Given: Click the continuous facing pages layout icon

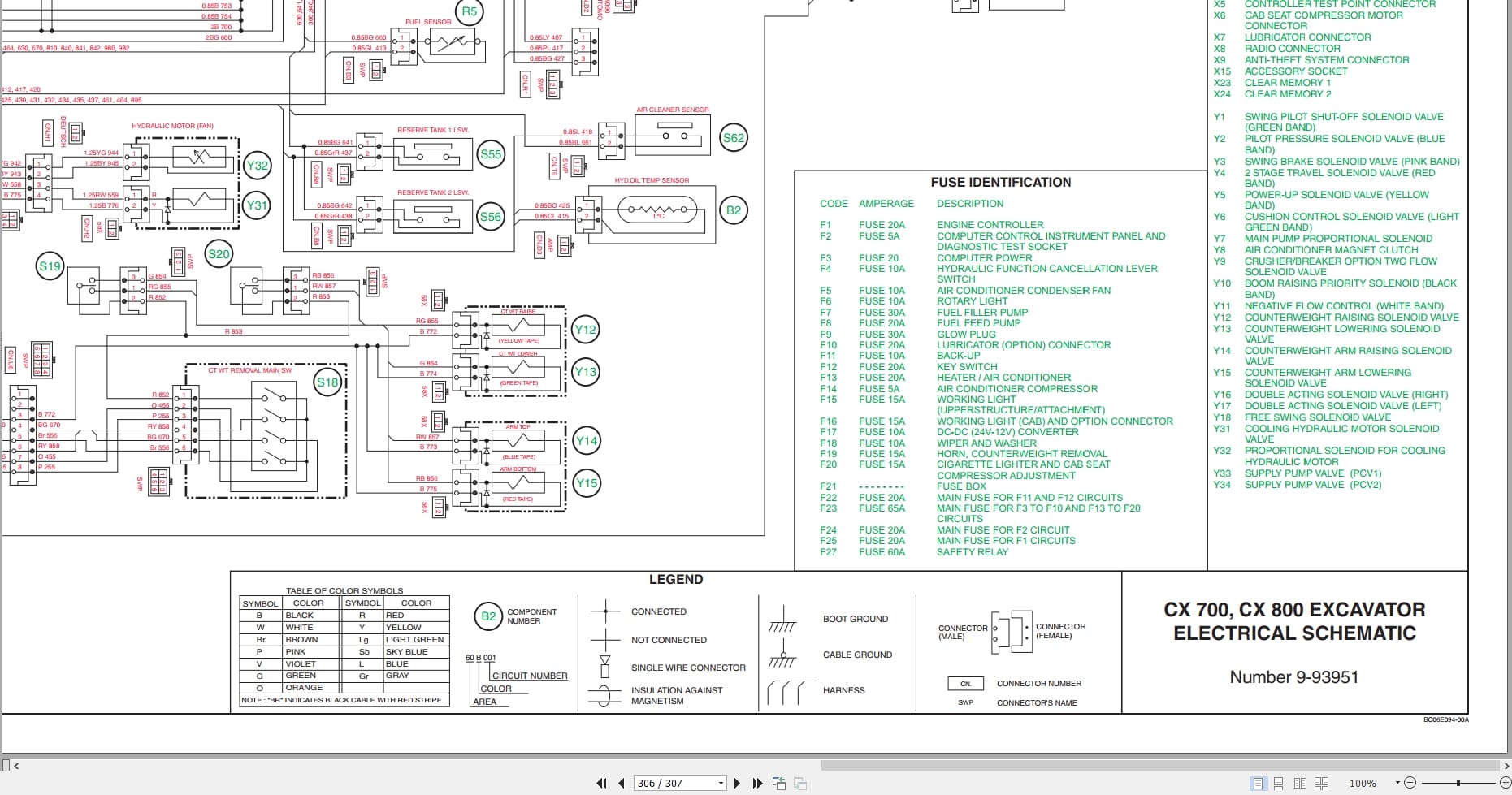Looking at the screenshot, I should (x=1322, y=784).
